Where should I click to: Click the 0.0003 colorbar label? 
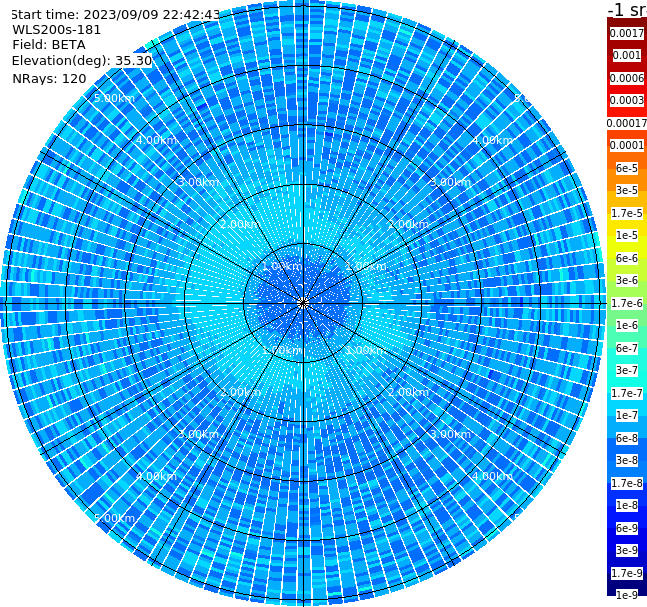tap(627, 101)
